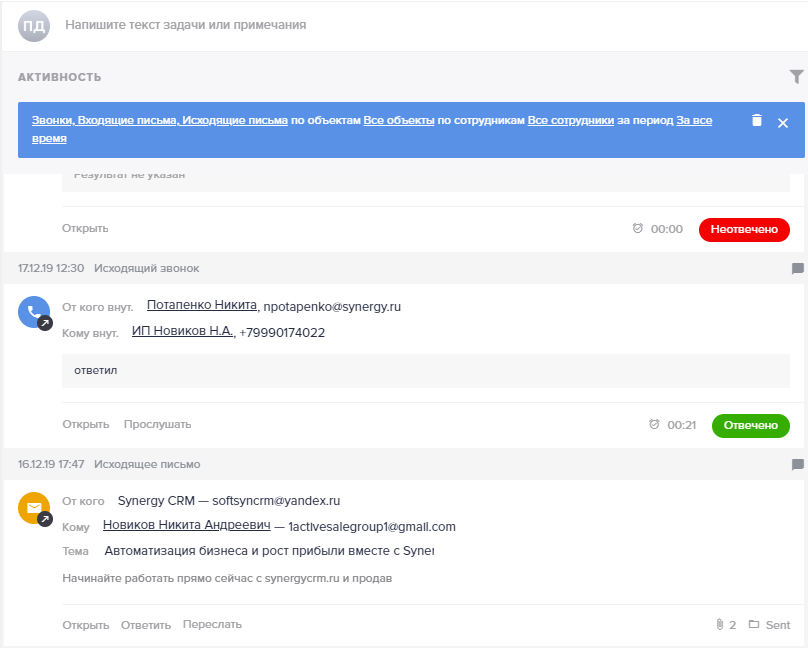This screenshot has width=808, height=648.
Task: Click the Sent folder icon
Action: (x=754, y=625)
